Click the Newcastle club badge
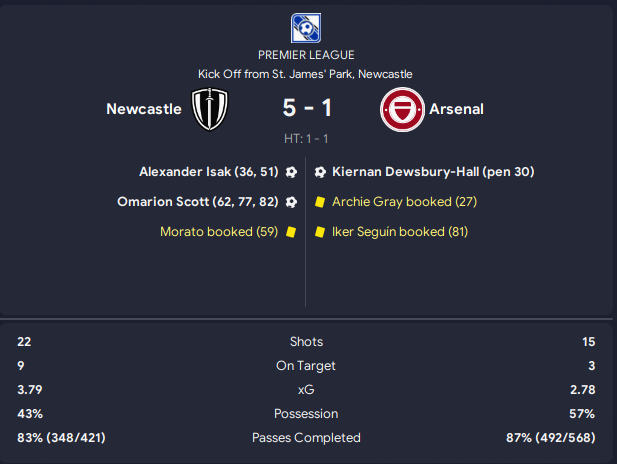This screenshot has width=617, height=464. pos(211,109)
